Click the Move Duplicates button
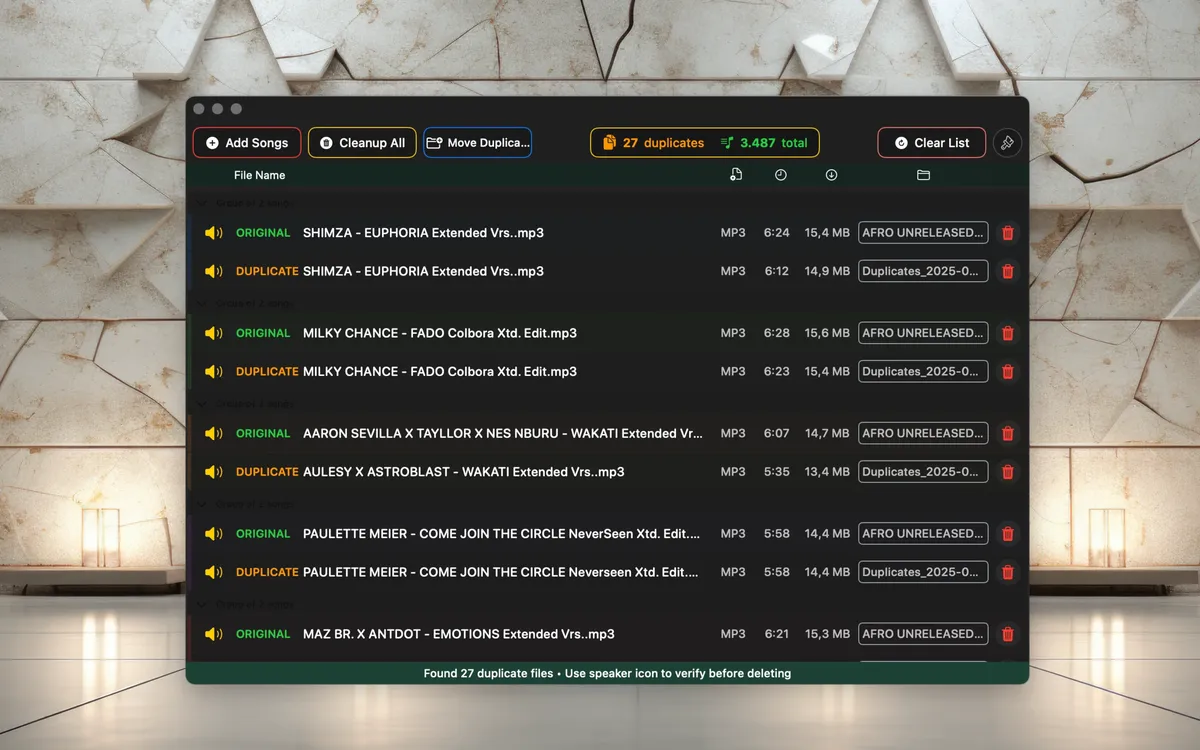 477,143
